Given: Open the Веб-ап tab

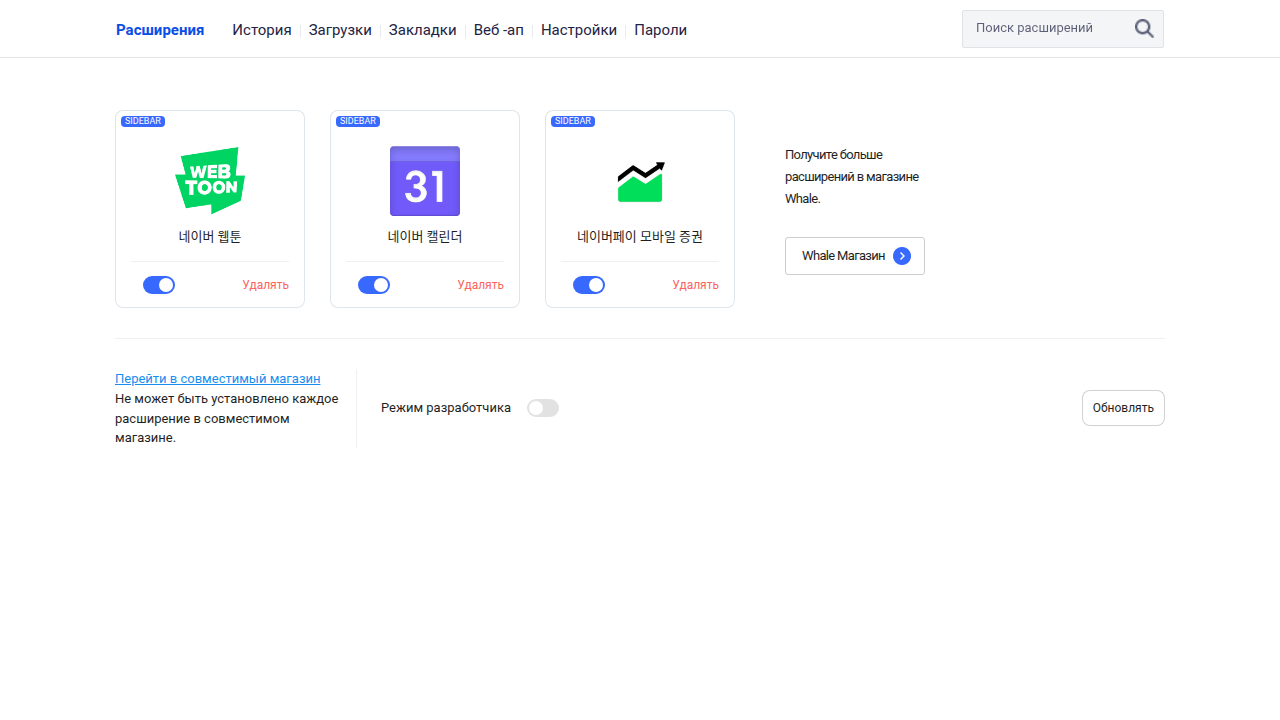Looking at the screenshot, I should coord(499,30).
